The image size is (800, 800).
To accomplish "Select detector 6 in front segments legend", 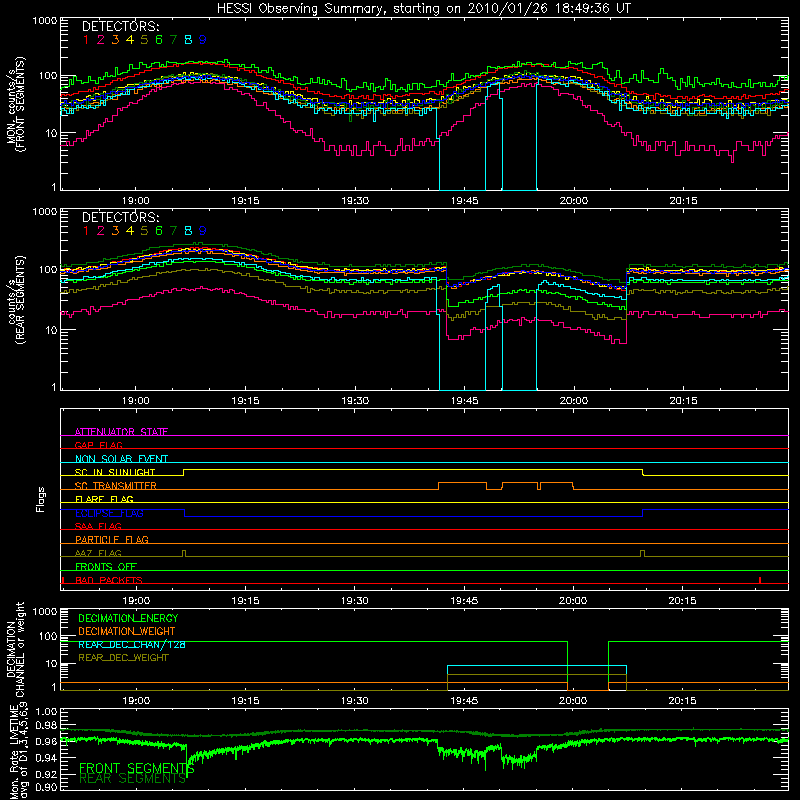I will click(159, 39).
